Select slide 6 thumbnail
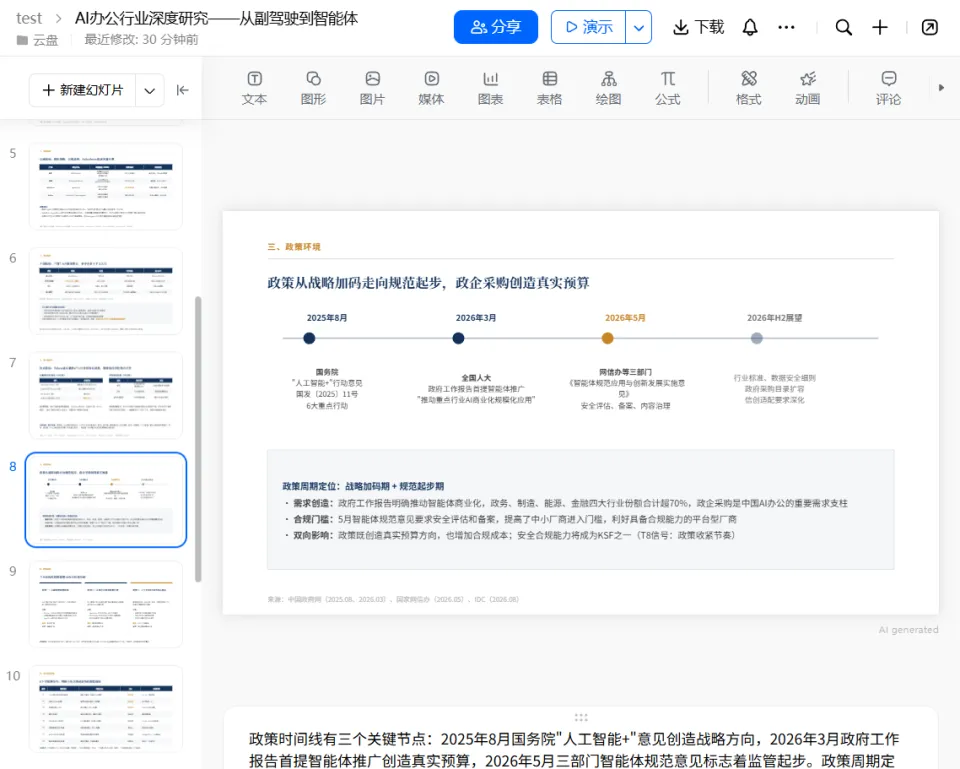Screen dimensions: 960x769 click(x=106, y=291)
